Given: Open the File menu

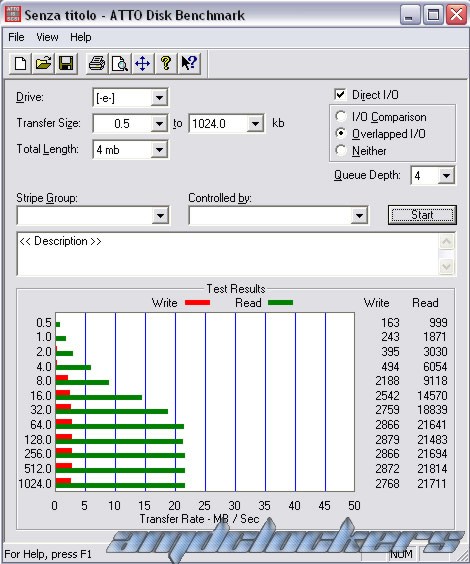Looking at the screenshot, I should (16, 37).
